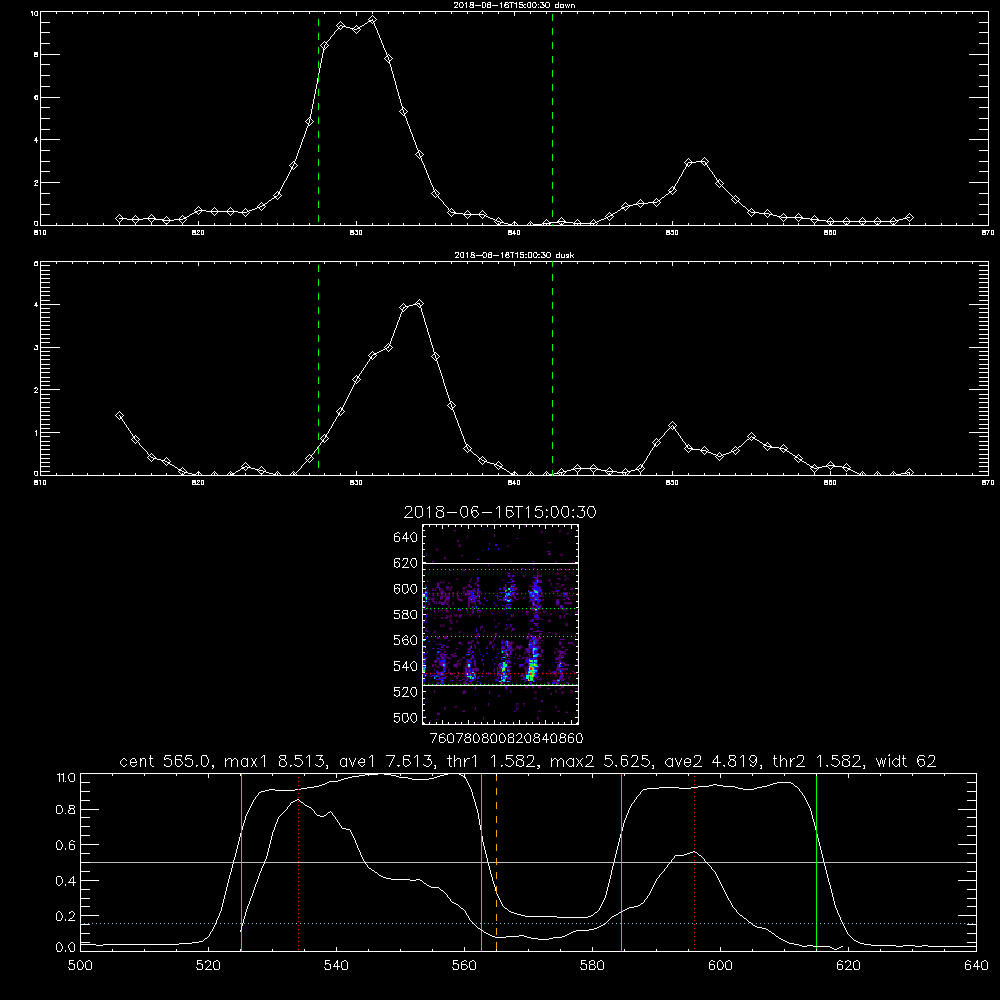The height and width of the screenshot is (1000, 1000).
Task: Click the bottom plot x-axis label '620'
Action: pyautogui.click(x=848, y=966)
